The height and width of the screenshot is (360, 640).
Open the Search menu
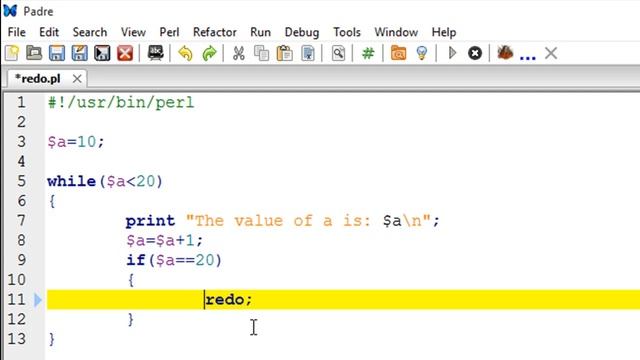tap(90, 32)
